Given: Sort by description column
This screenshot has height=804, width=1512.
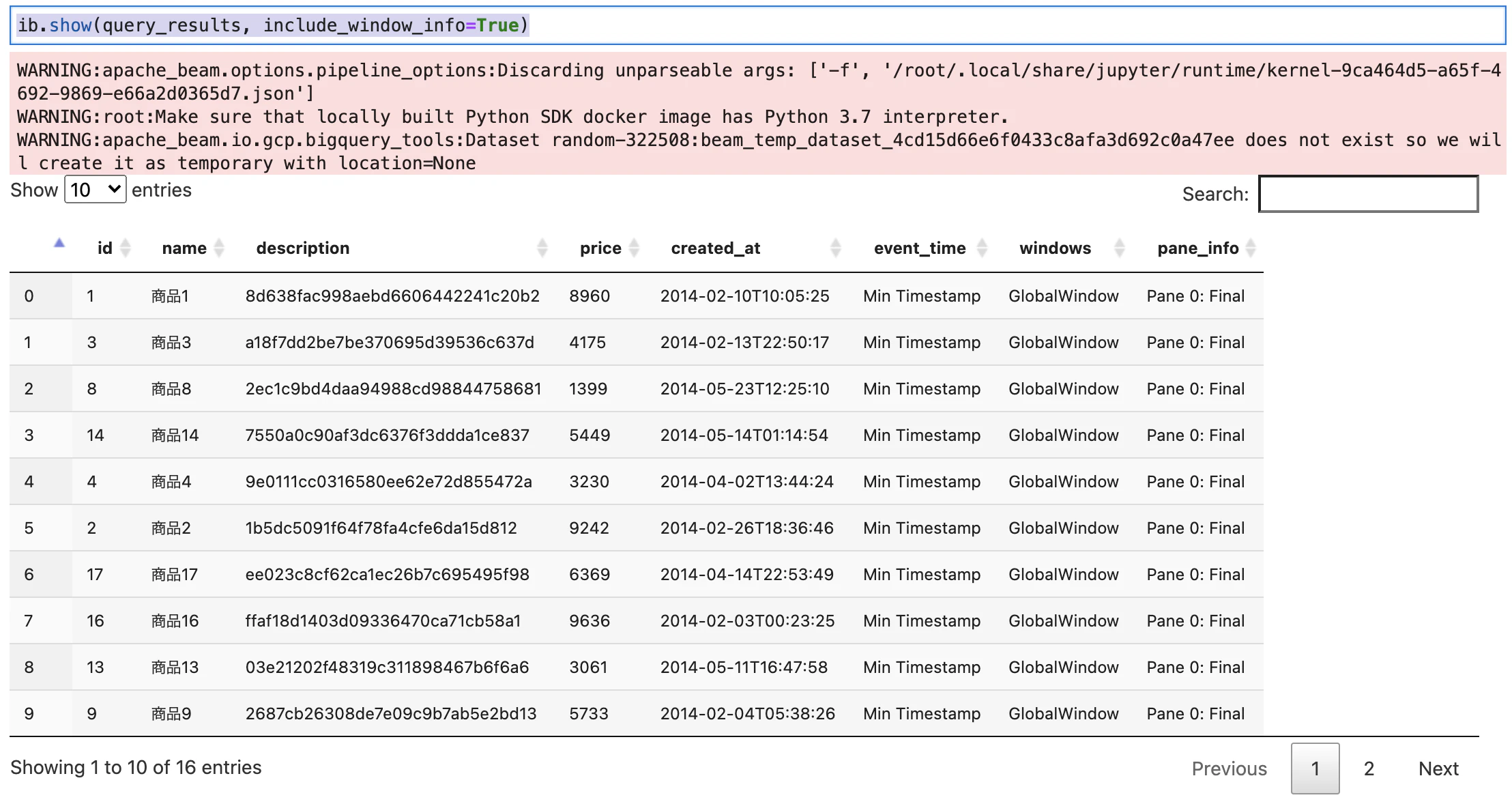Looking at the screenshot, I should 542,248.
